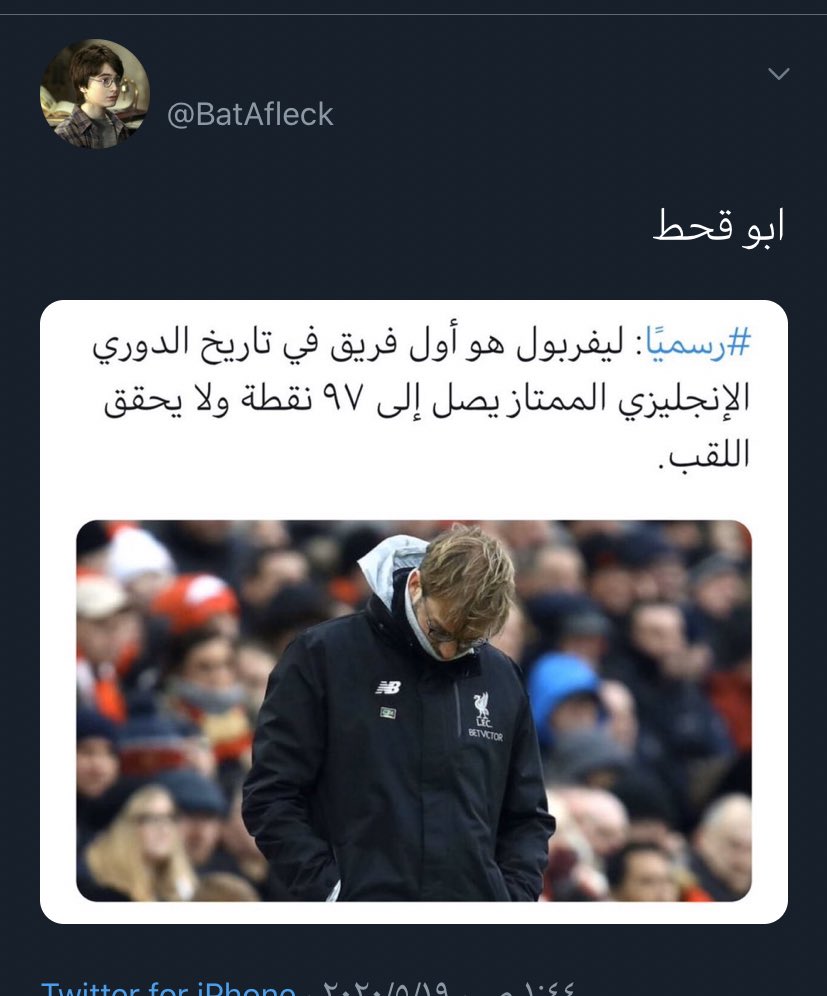The width and height of the screenshot is (827, 996).
Task: Open the @BatAfleck handle profile
Action: [250, 115]
